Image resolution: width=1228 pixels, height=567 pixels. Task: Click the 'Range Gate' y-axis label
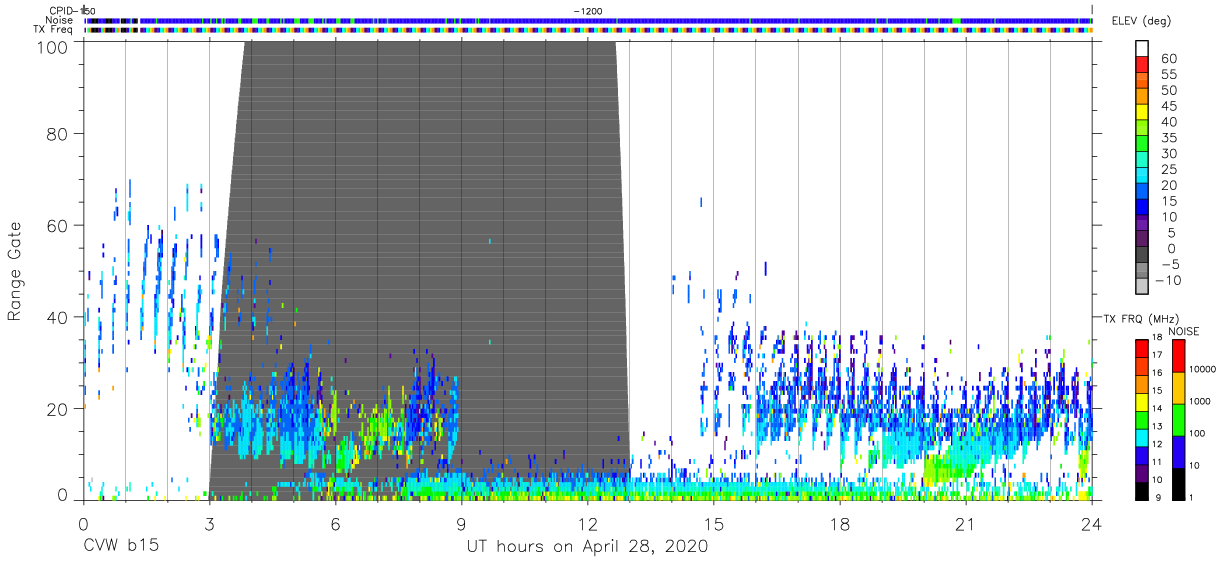click(x=15, y=271)
